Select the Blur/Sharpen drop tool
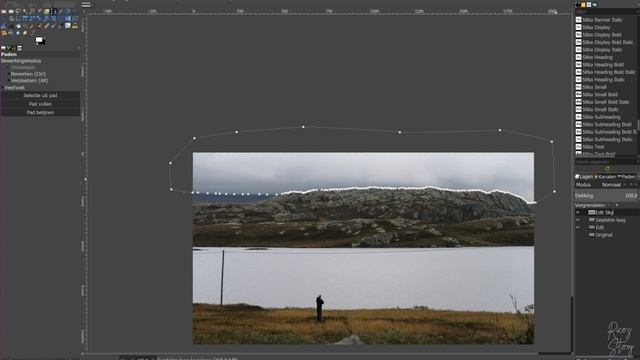Viewport: 640px width, 360px height. click(x=18, y=33)
